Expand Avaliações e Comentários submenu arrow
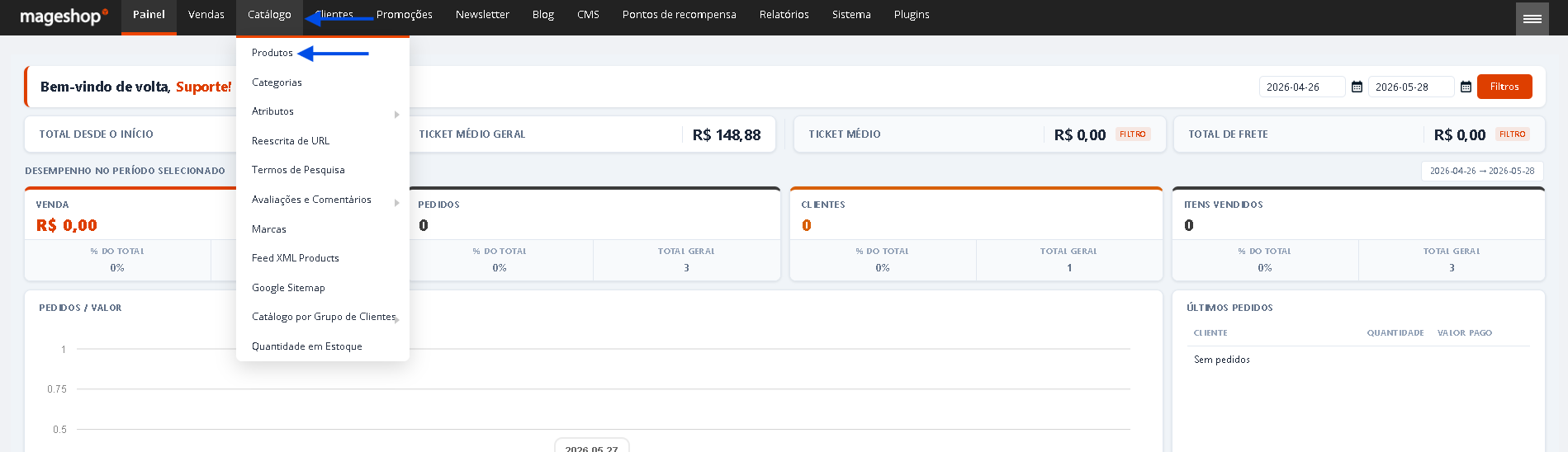The width and height of the screenshot is (1568, 452). click(397, 203)
